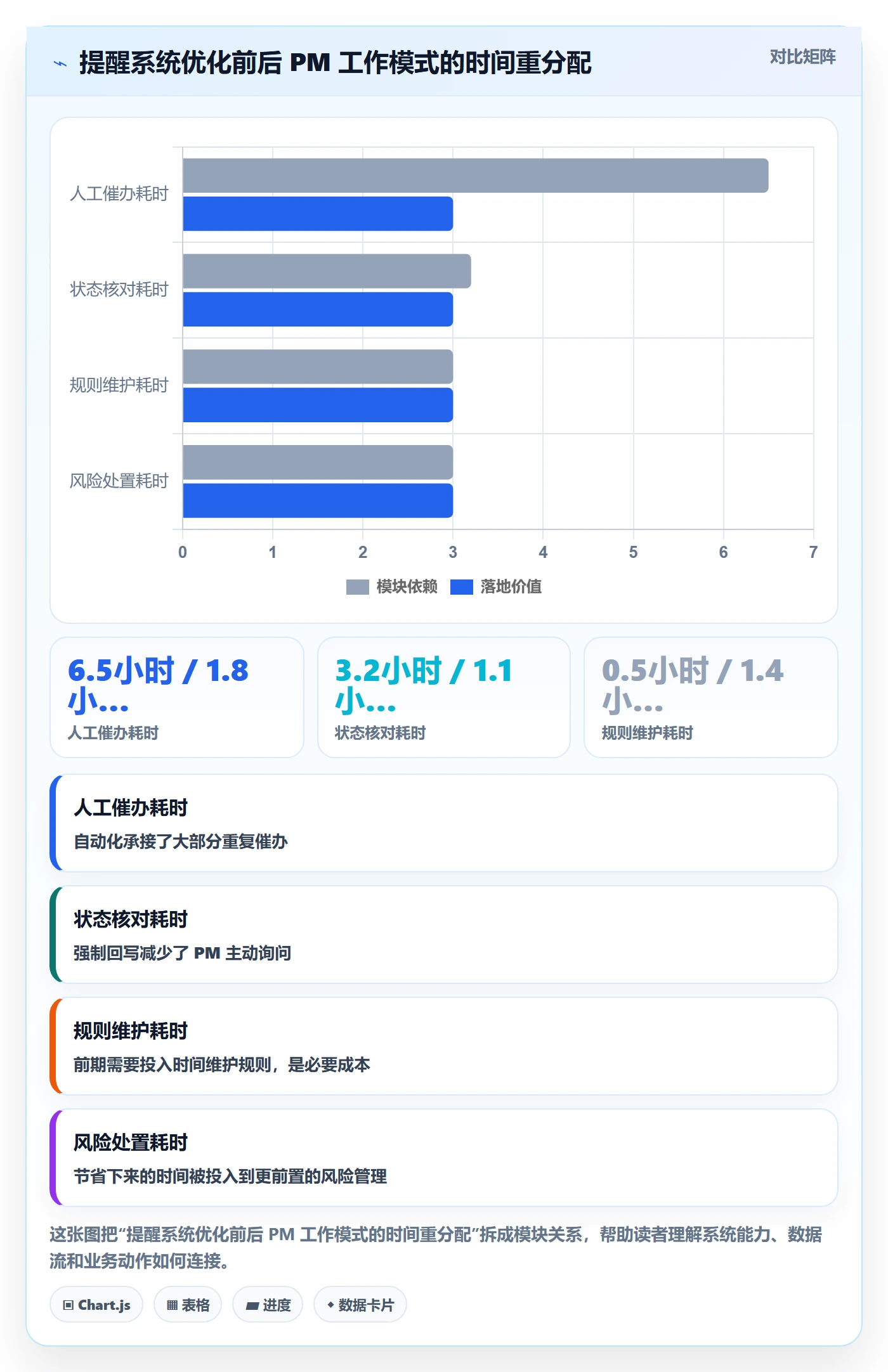The image size is (888, 1372).
Task: Click the square icon in Chart.js chip
Action: [69, 1305]
